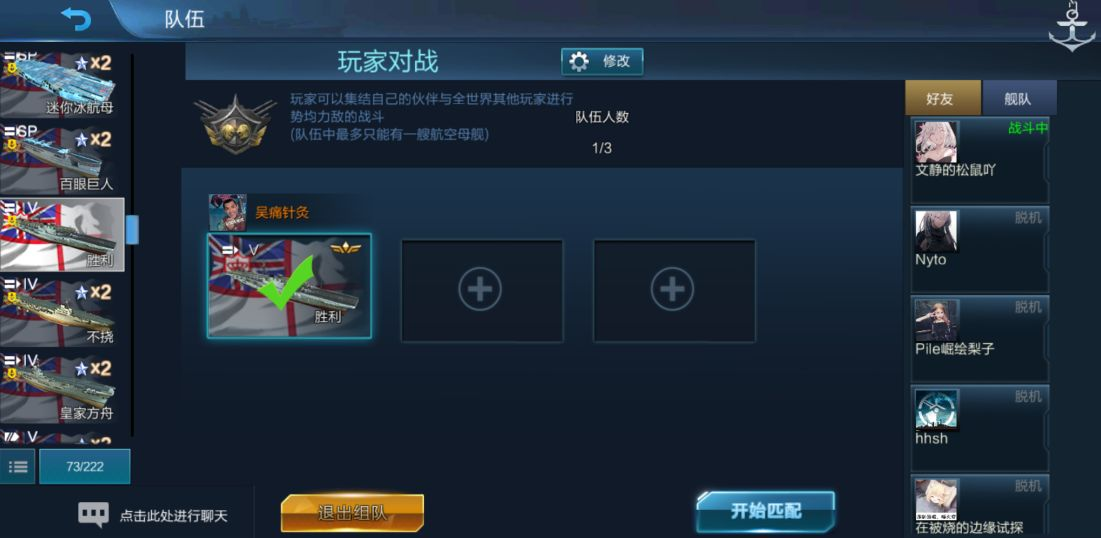Viewport: 1101px width, 538px height.
Task: Select the 好友 tab
Action: (942, 99)
